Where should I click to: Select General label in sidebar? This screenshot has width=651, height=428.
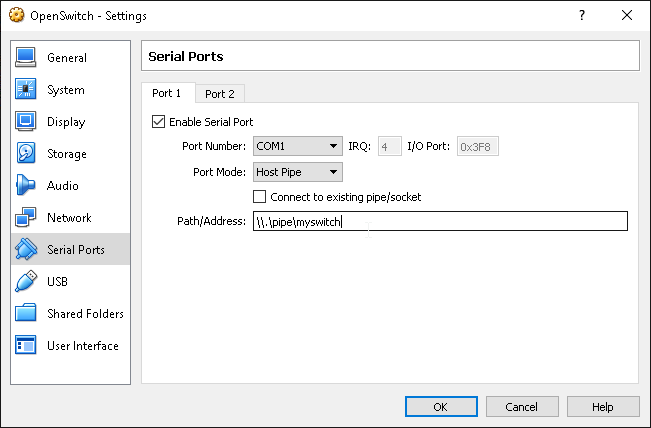(x=67, y=58)
